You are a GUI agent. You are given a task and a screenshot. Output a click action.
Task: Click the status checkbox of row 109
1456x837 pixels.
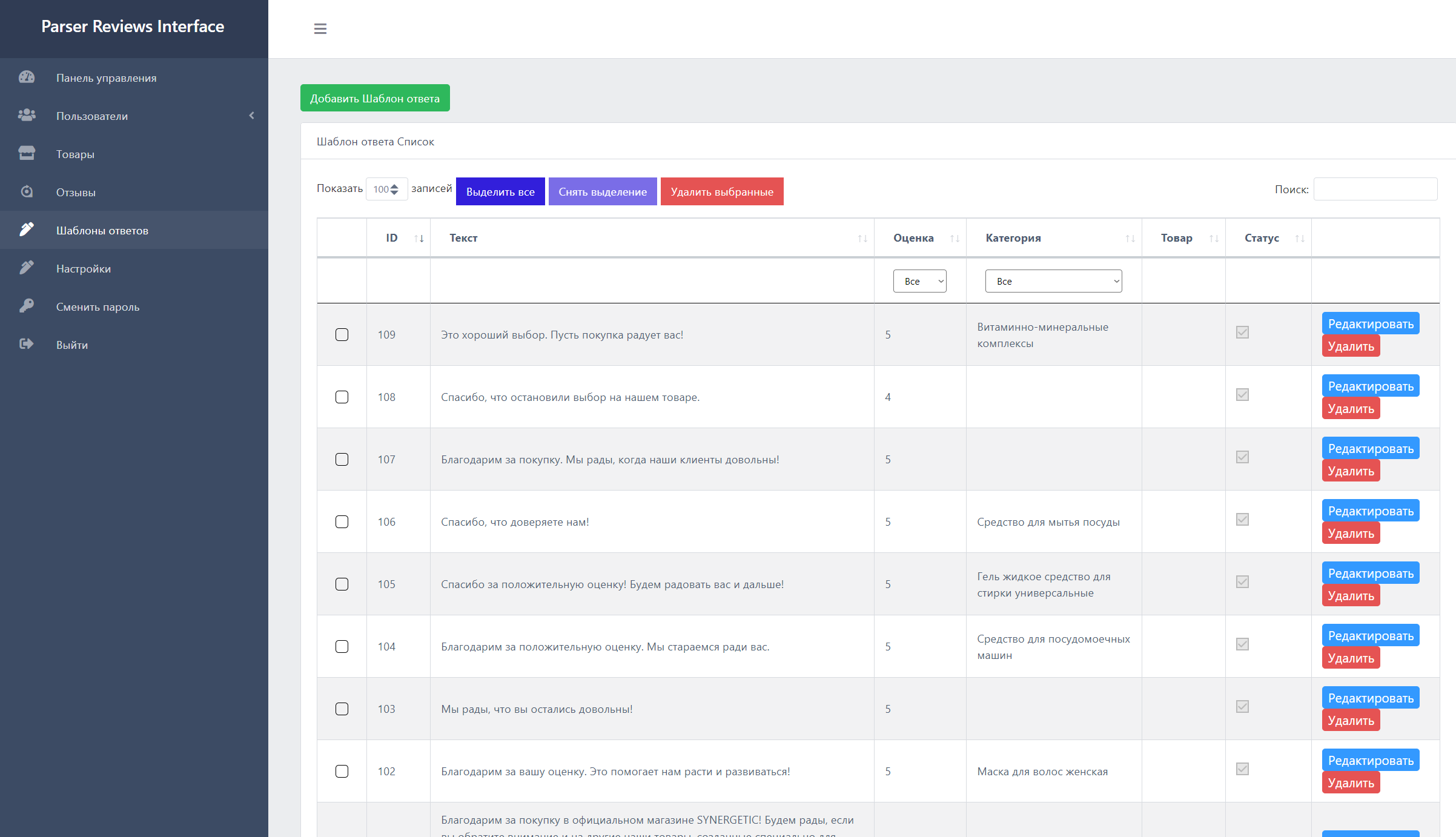[x=1242, y=332]
